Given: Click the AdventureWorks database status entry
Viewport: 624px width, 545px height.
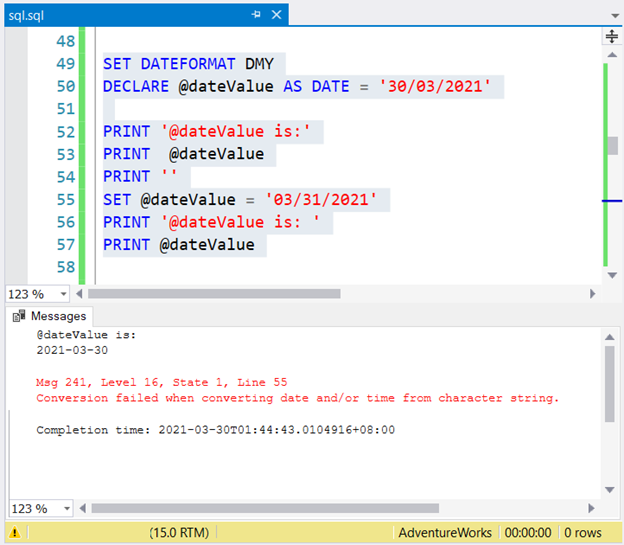Looking at the screenshot, I should [x=445, y=533].
